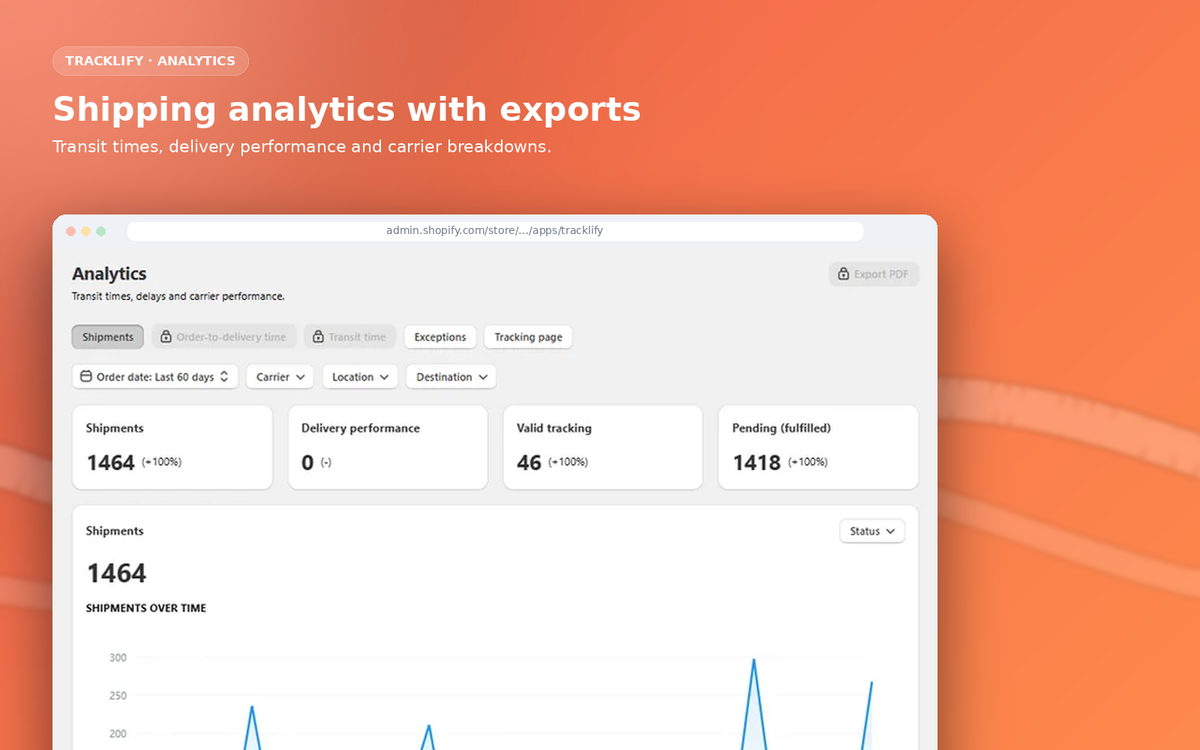Click the browser address bar showing admin.shopify.com
This screenshot has height=750, width=1200.
click(x=495, y=231)
